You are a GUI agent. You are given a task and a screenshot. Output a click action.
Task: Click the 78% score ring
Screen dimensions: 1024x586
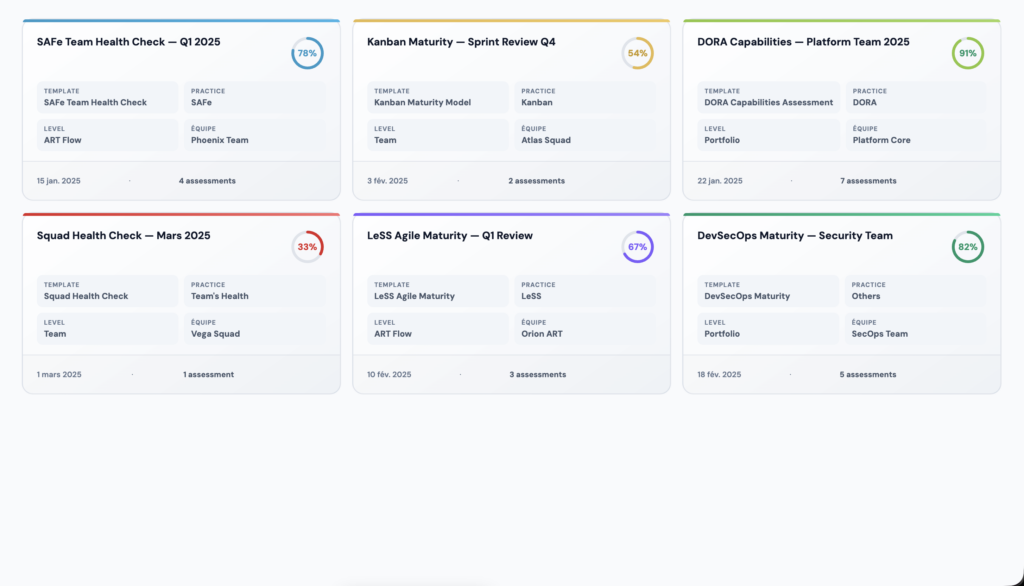pos(307,53)
